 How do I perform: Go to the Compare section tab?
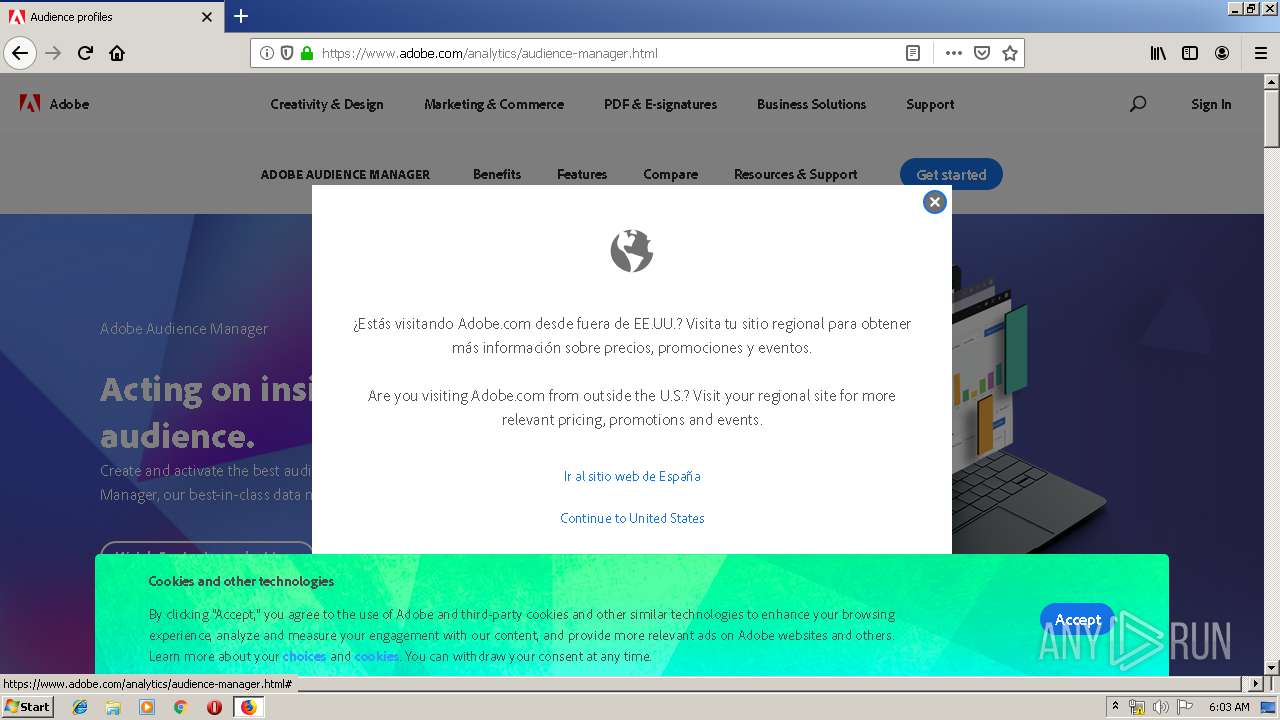click(670, 174)
